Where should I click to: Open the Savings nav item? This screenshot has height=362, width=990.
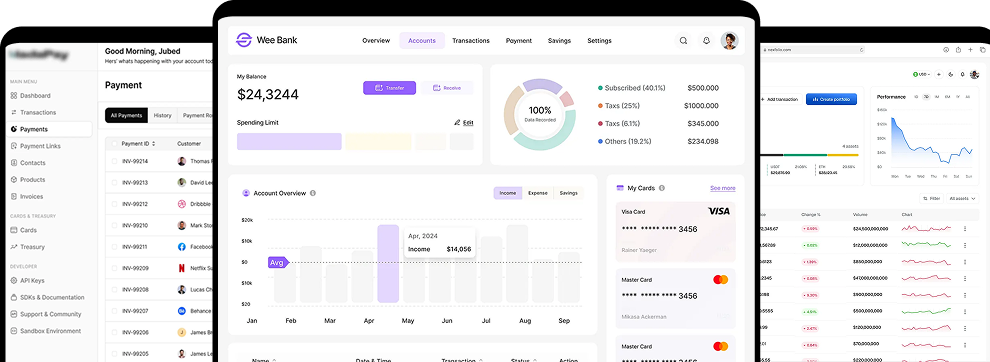(559, 40)
